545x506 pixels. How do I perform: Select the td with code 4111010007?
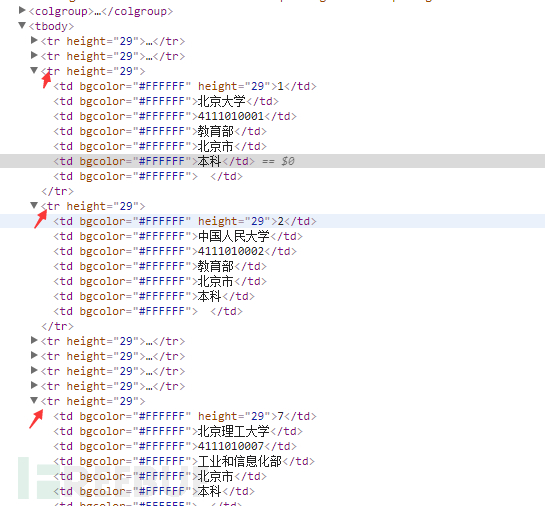coord(175,446)
